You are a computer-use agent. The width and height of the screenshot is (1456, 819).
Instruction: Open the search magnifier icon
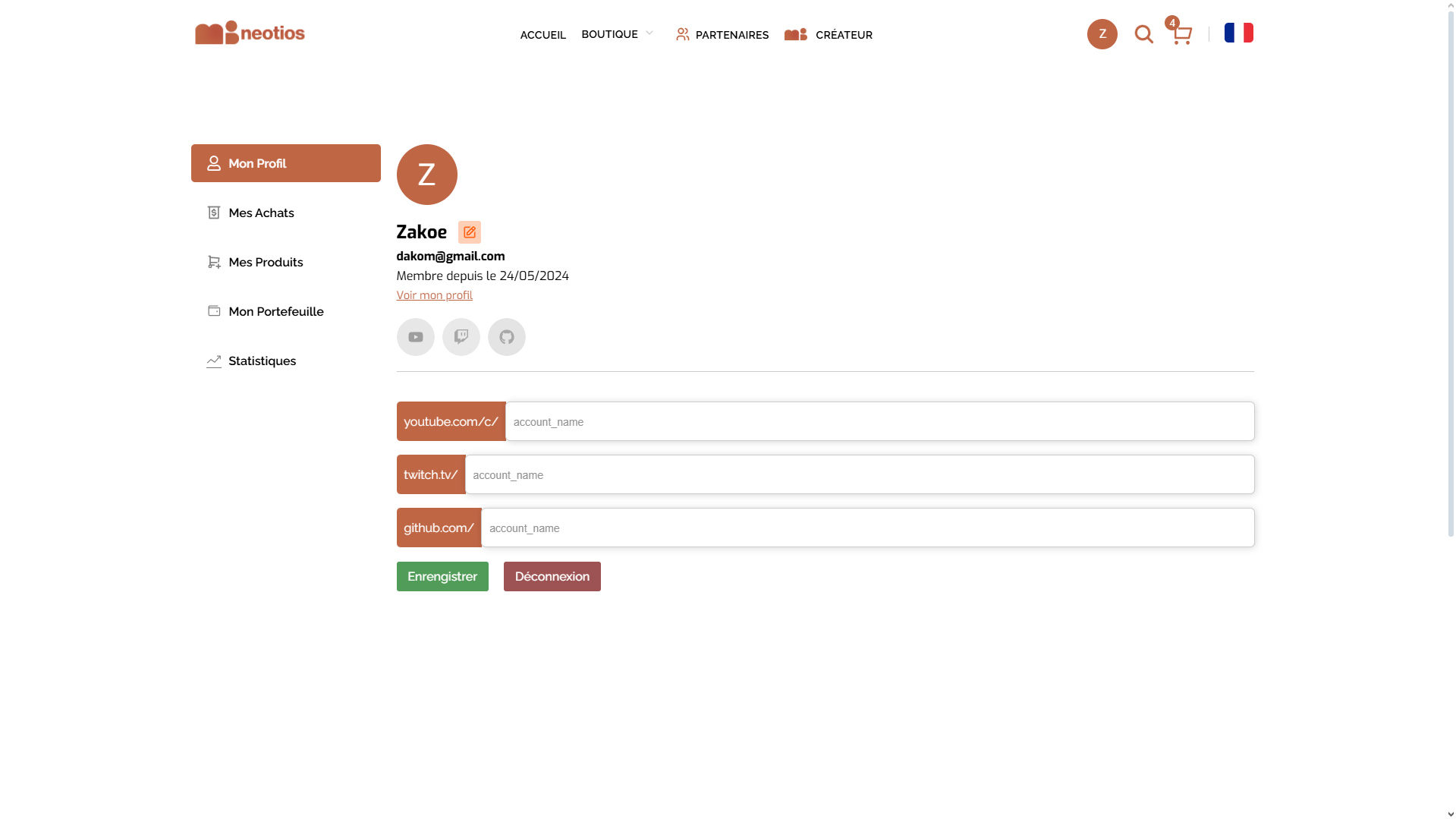click(x=1143, y=34)
